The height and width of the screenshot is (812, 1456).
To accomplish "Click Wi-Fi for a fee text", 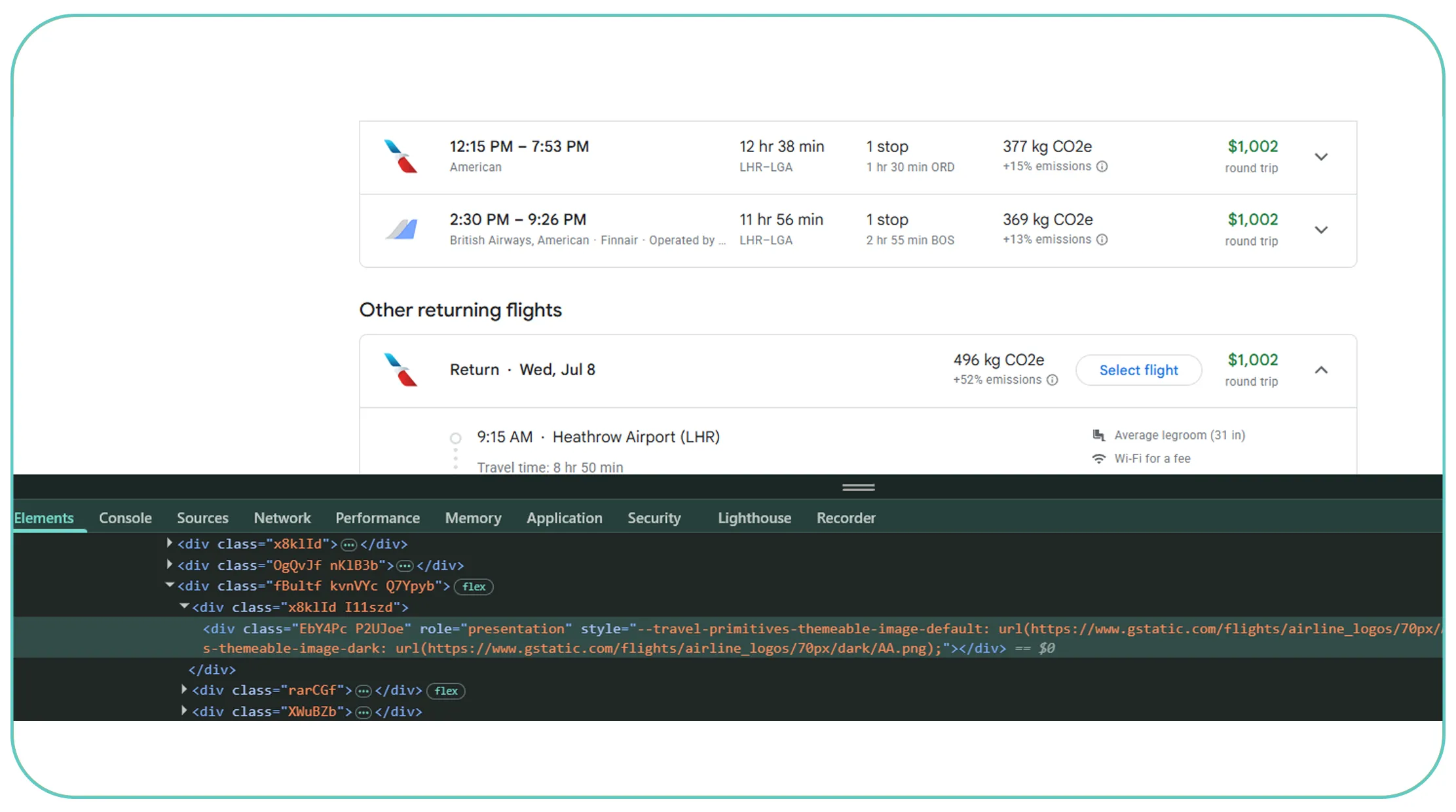I will (1153, 459).
